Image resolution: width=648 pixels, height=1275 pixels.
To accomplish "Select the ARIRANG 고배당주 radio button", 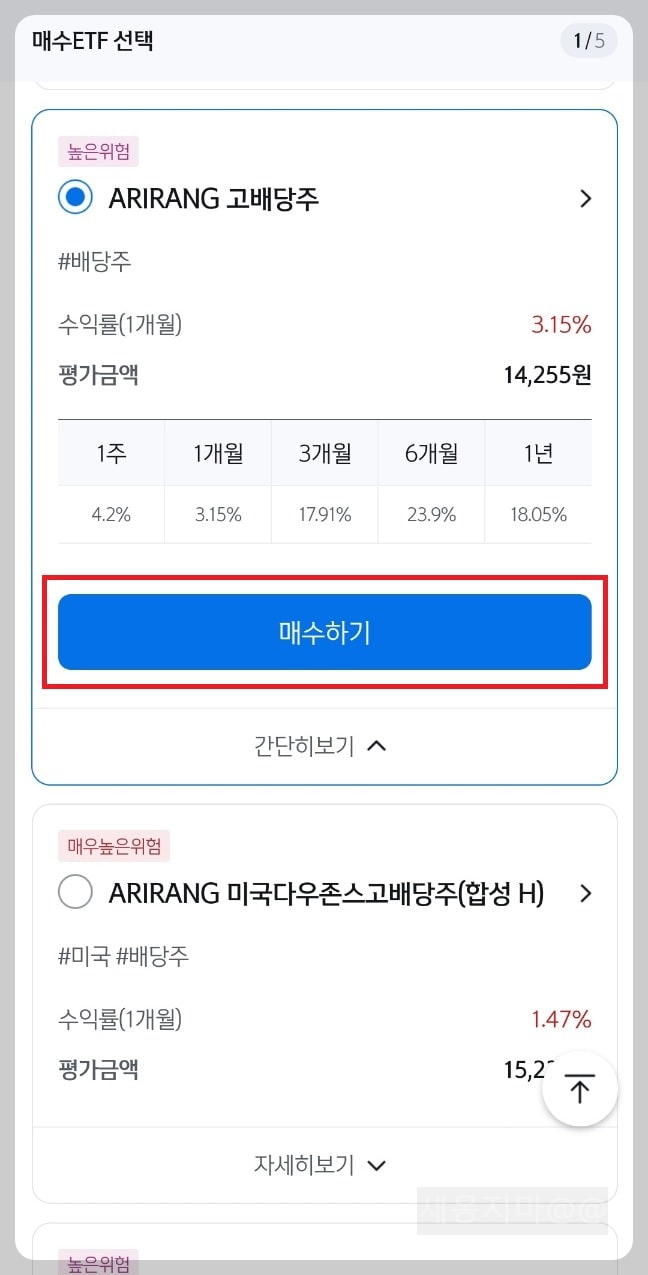I will coord(76,197).
